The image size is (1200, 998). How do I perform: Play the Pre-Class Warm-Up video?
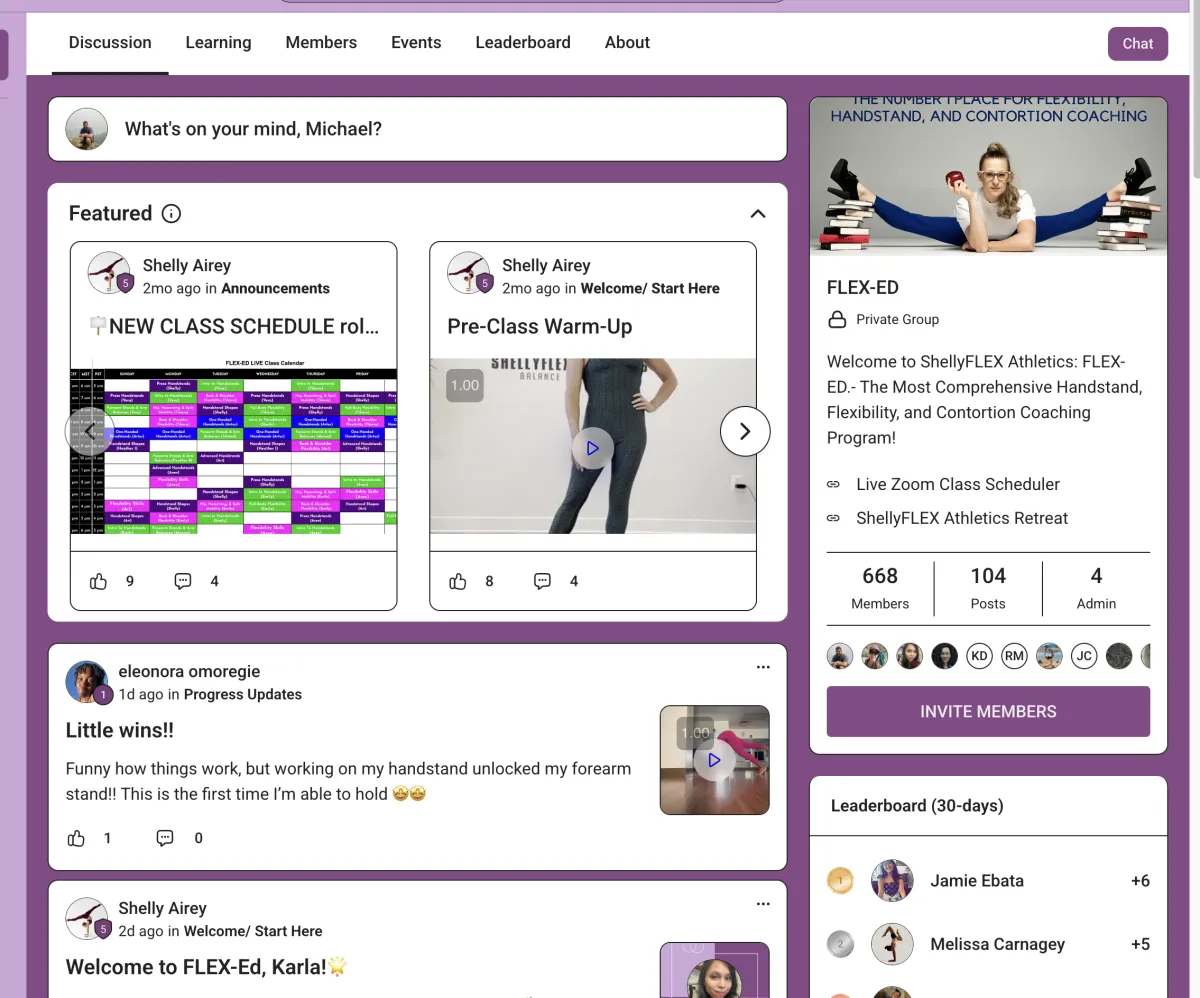pos(592,448)
